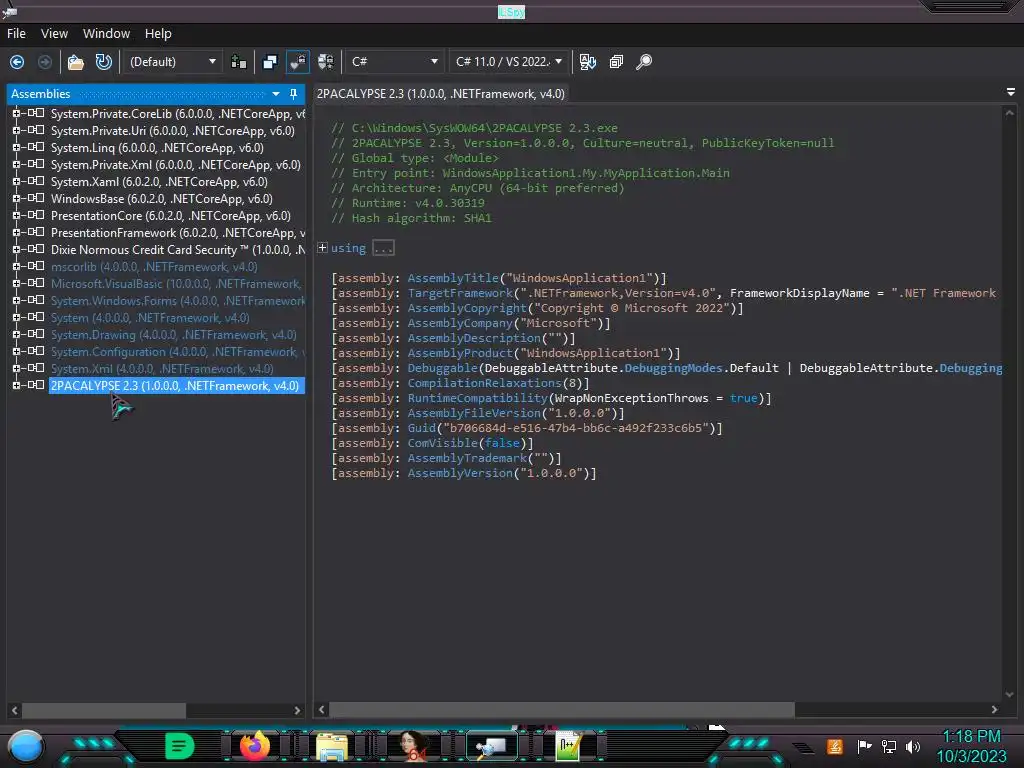Image resolution: width=1024 pixels, height=768 pixels.
Task: Open Notepad++ from the taskbar
Action: click(x=567, y=746)
